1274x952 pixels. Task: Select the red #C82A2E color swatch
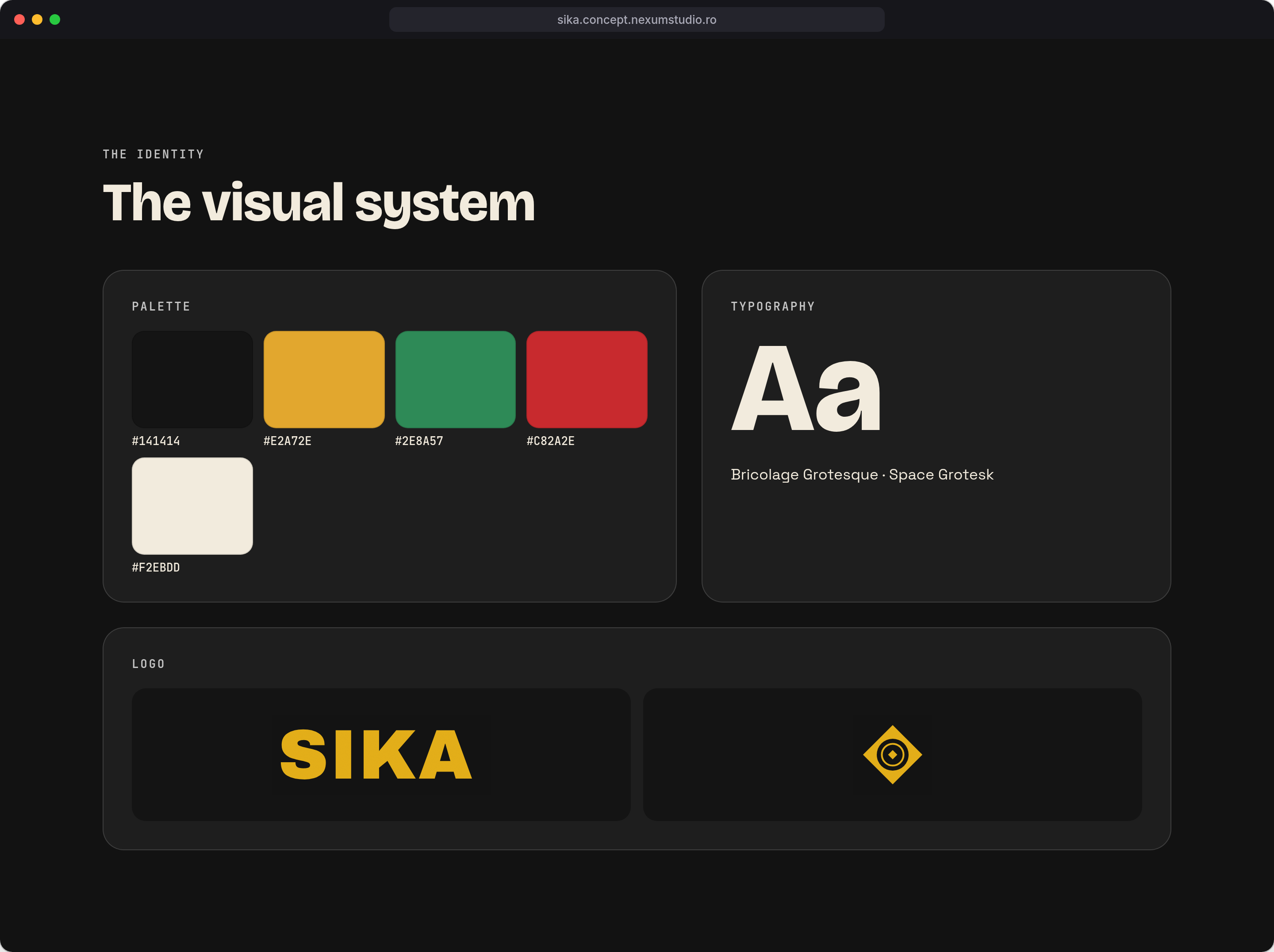point(587,379)
